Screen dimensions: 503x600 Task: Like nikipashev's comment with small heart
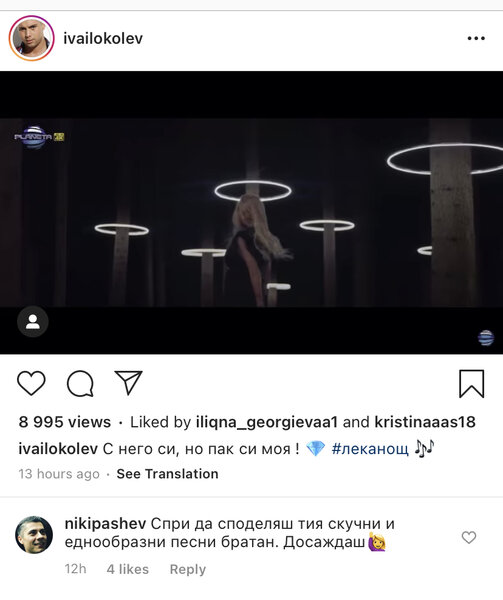click(469, 537)
